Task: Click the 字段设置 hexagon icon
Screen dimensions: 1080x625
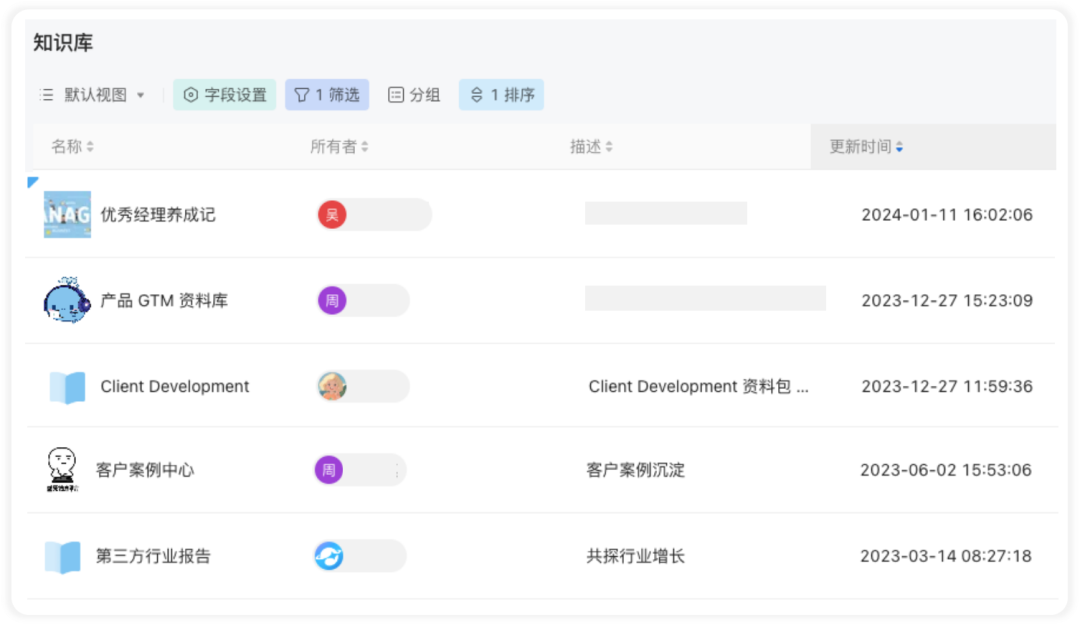Action: [x=191, y=95]
